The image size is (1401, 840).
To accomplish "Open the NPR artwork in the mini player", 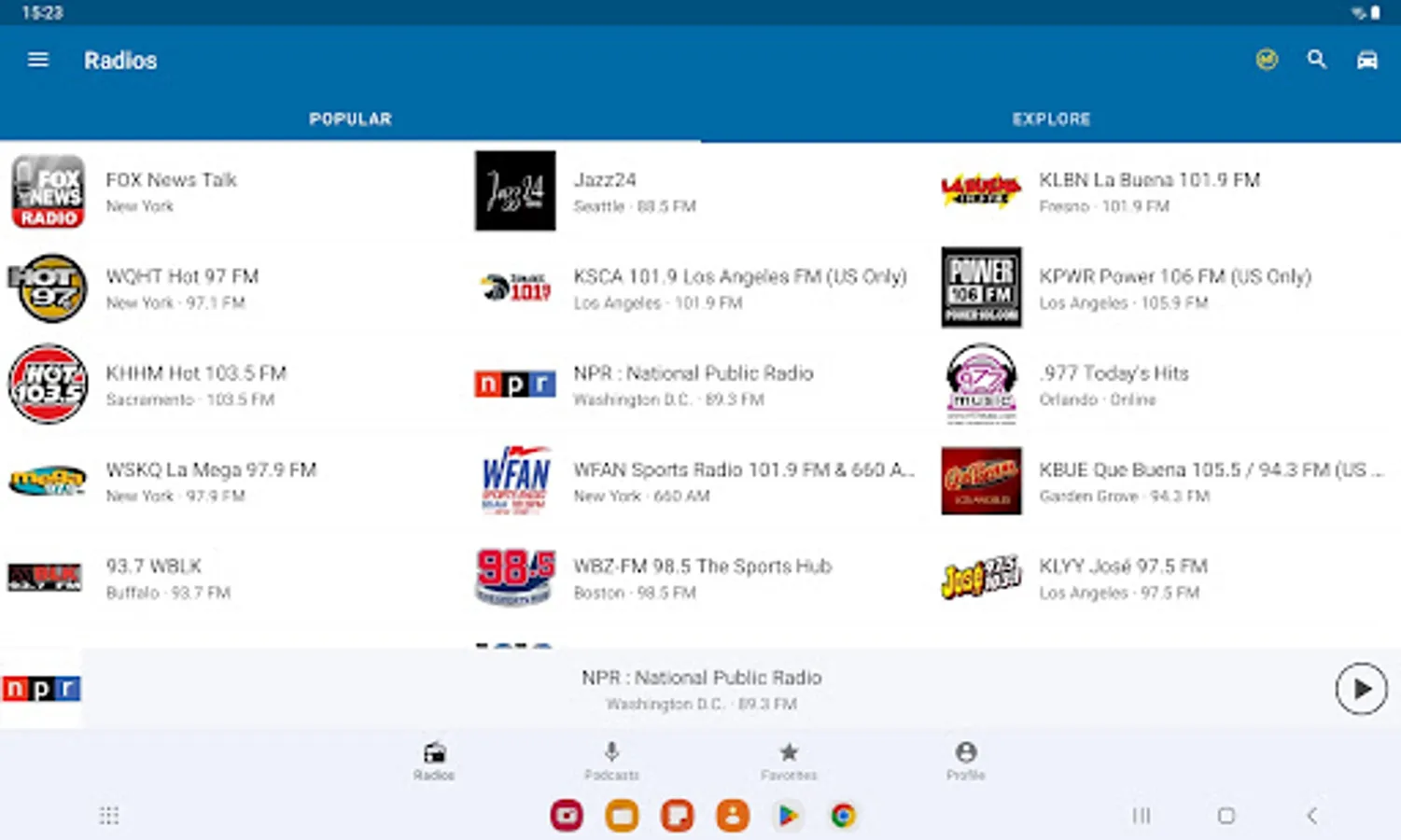I will click(x=41, y=689).
